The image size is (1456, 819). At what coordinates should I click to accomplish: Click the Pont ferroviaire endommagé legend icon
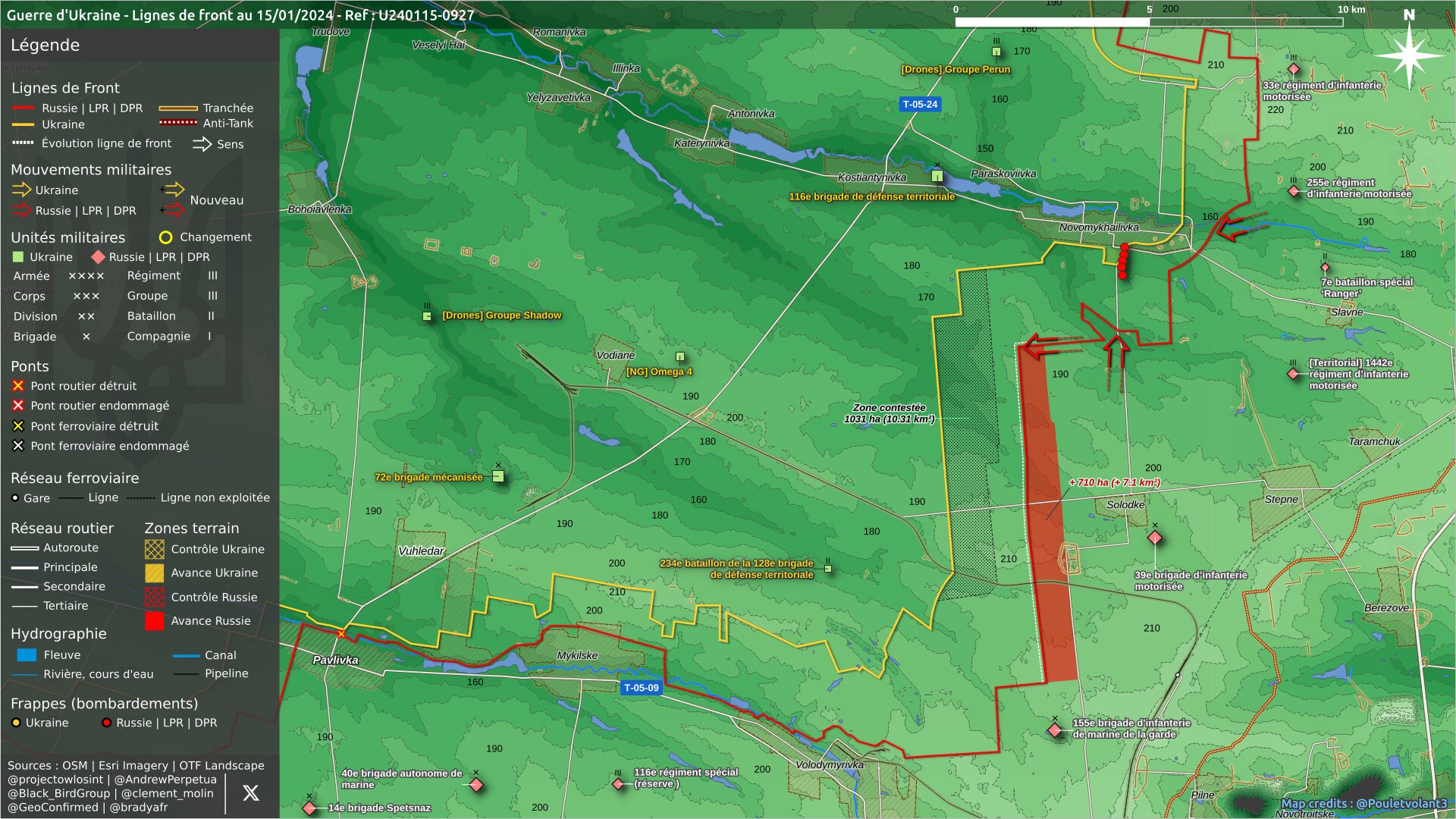coord(18,446)
